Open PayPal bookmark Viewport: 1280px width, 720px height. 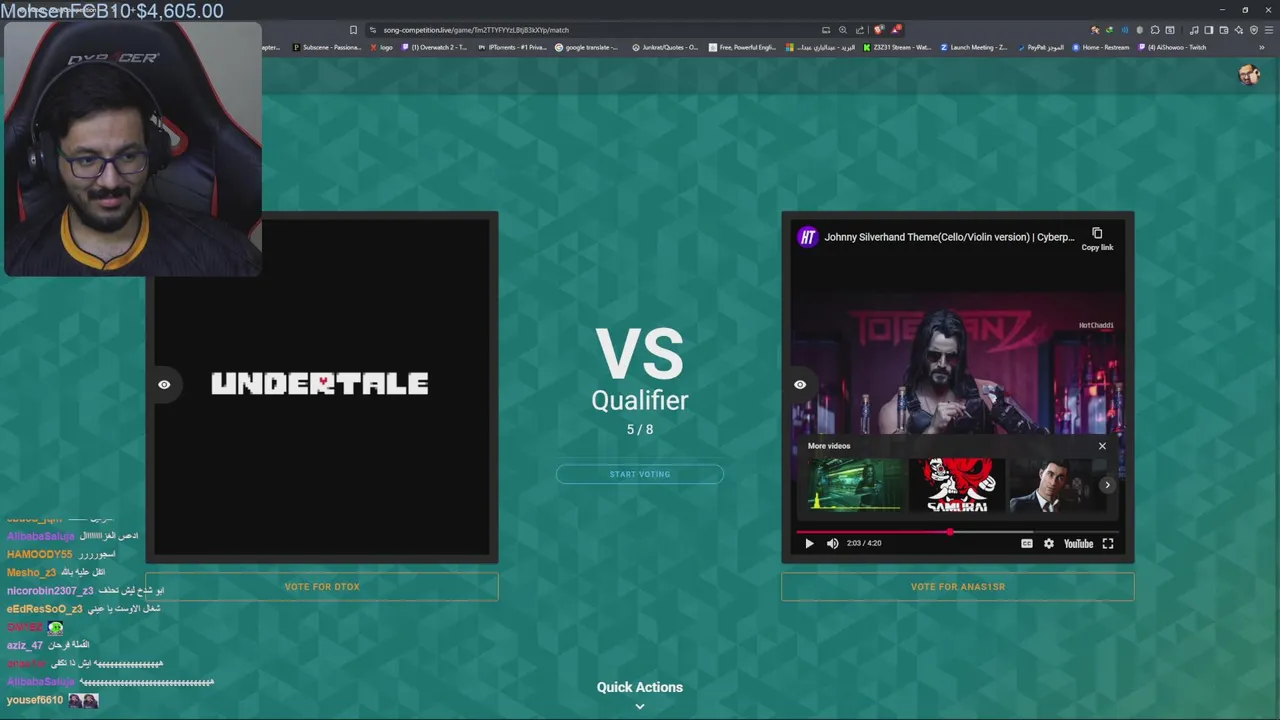[1041, 47]
